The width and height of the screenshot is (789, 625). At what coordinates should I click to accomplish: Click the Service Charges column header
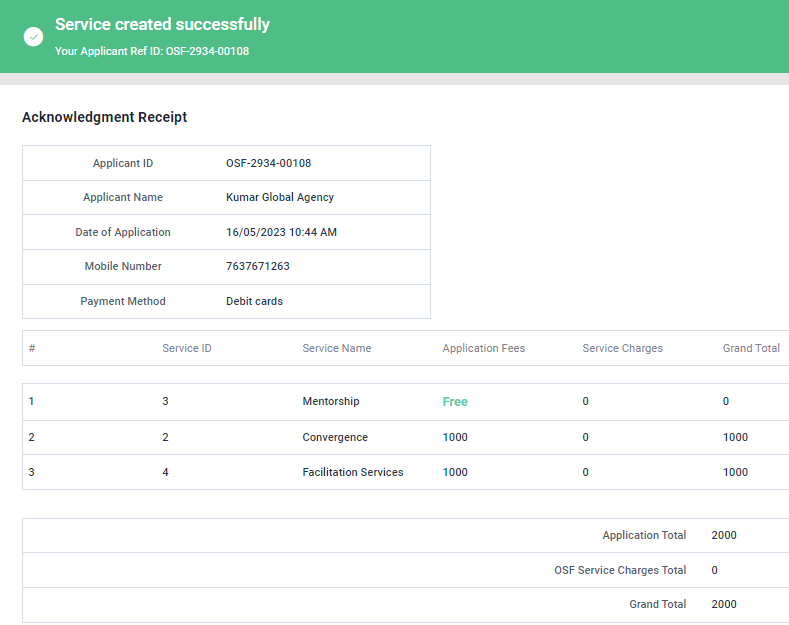coord(622,348)
